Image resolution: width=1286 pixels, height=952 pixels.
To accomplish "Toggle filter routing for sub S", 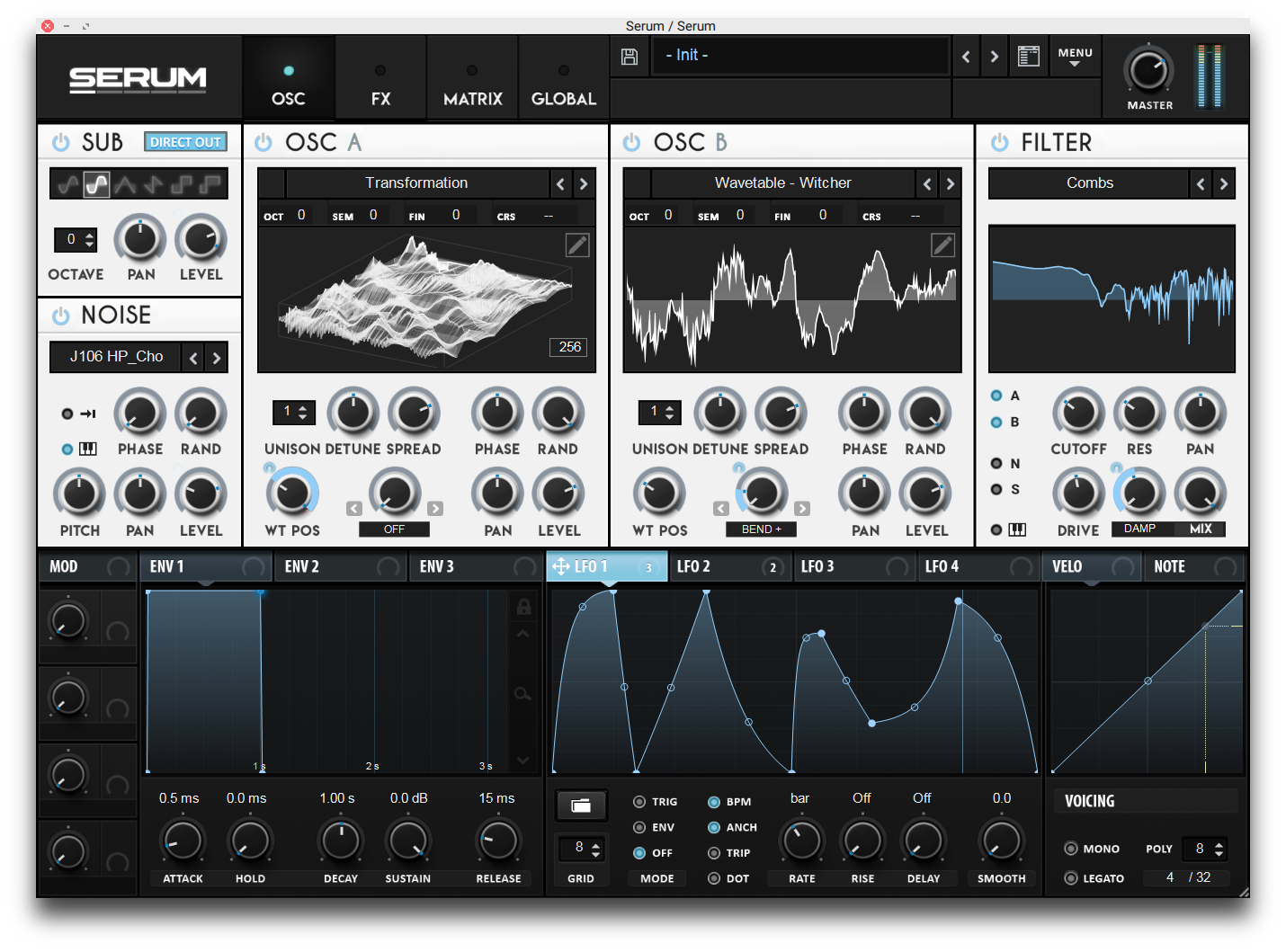I will pyautogui.click(x=996, y=489).
